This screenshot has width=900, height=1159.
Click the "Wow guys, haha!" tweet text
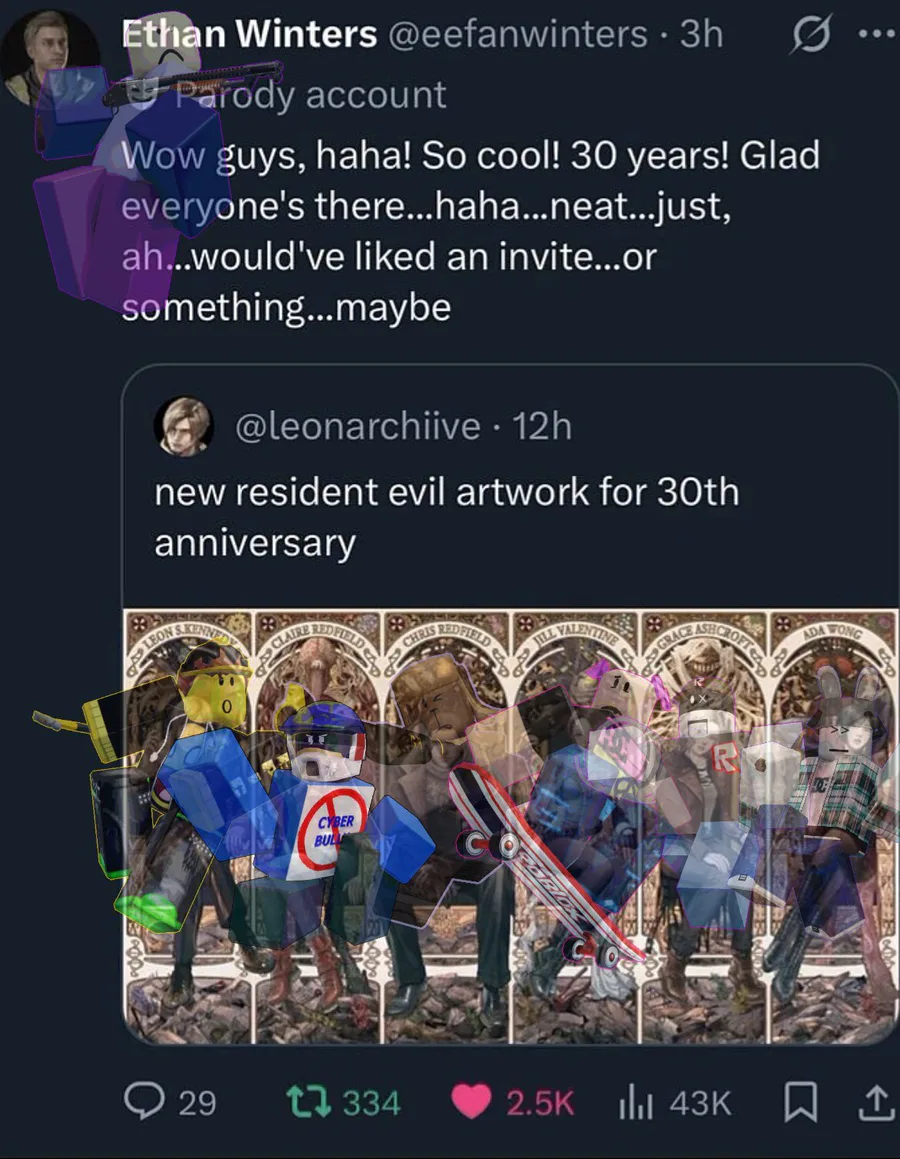click(470, 231)
